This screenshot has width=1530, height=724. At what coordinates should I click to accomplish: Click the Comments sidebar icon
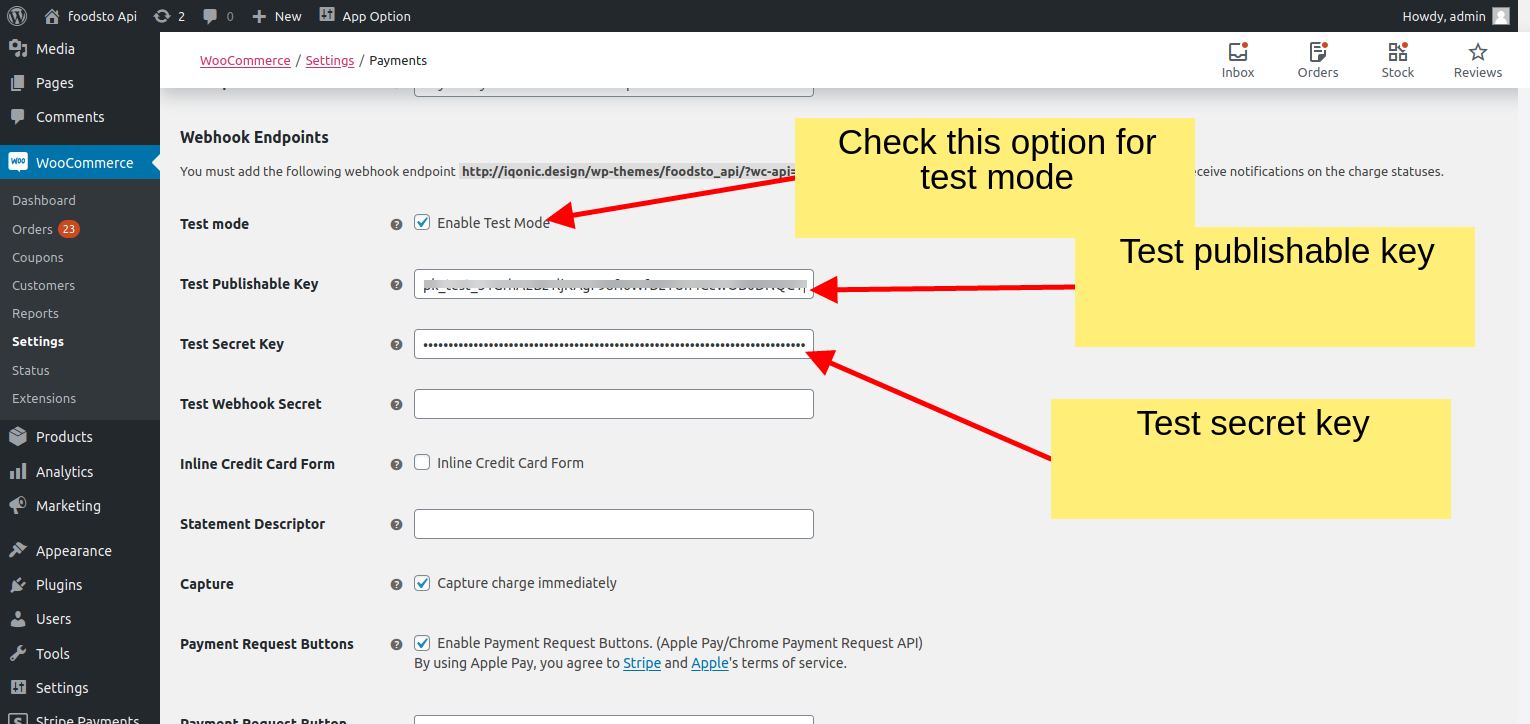pyautogui.click(x=18, y=117)
